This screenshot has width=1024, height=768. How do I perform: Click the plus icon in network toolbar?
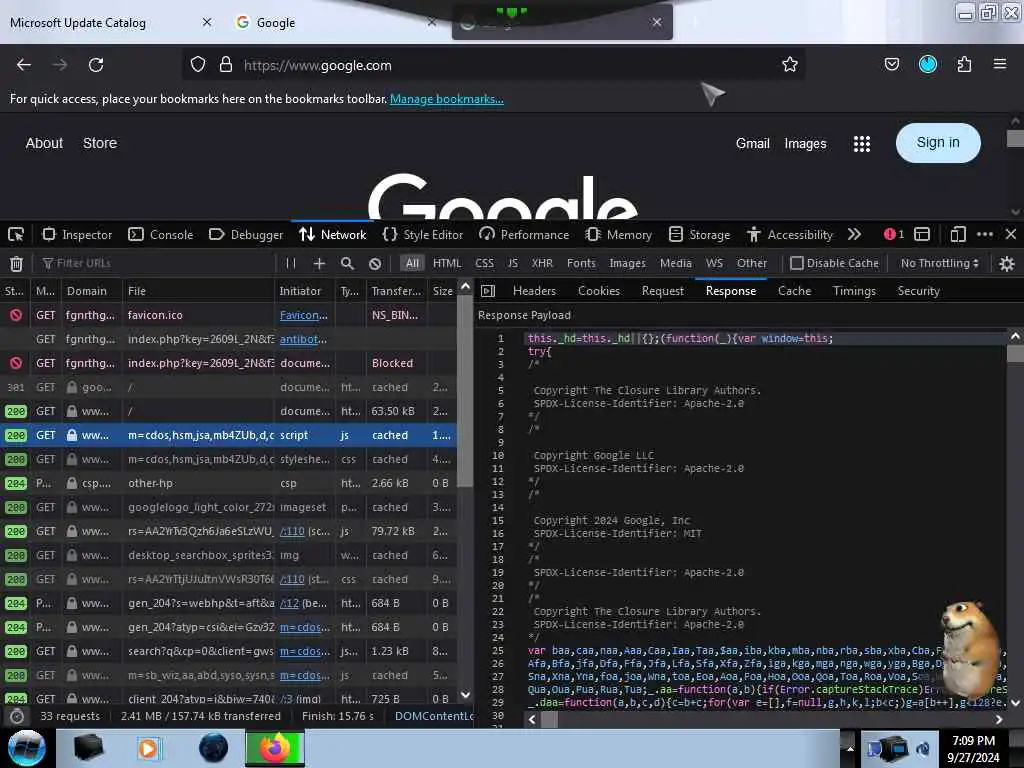[x=319, y=263]
